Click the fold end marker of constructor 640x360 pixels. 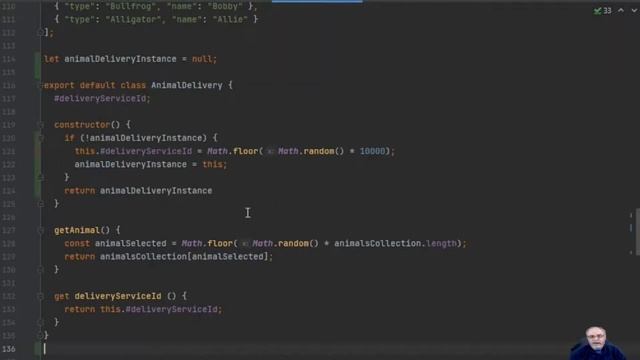40,204
